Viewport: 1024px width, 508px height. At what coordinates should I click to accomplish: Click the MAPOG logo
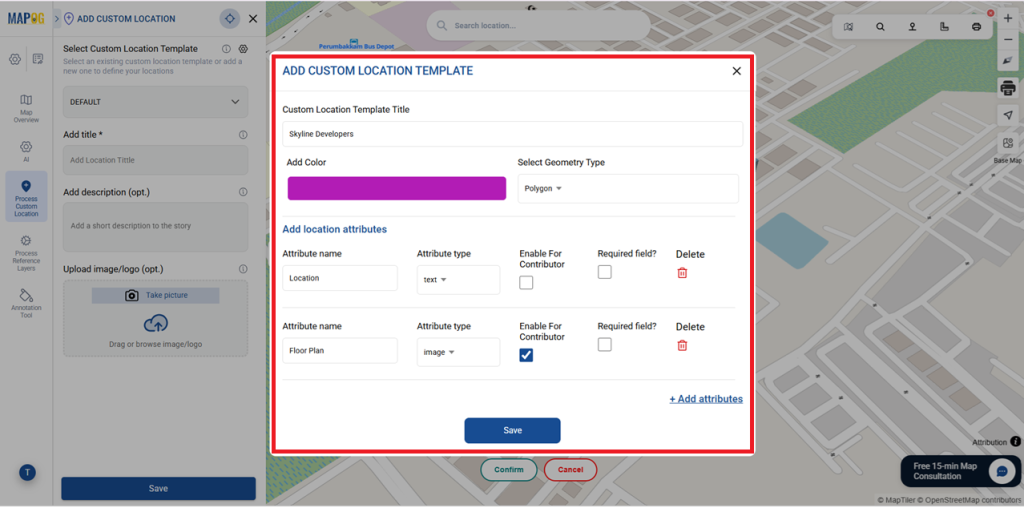pos(26,18)
